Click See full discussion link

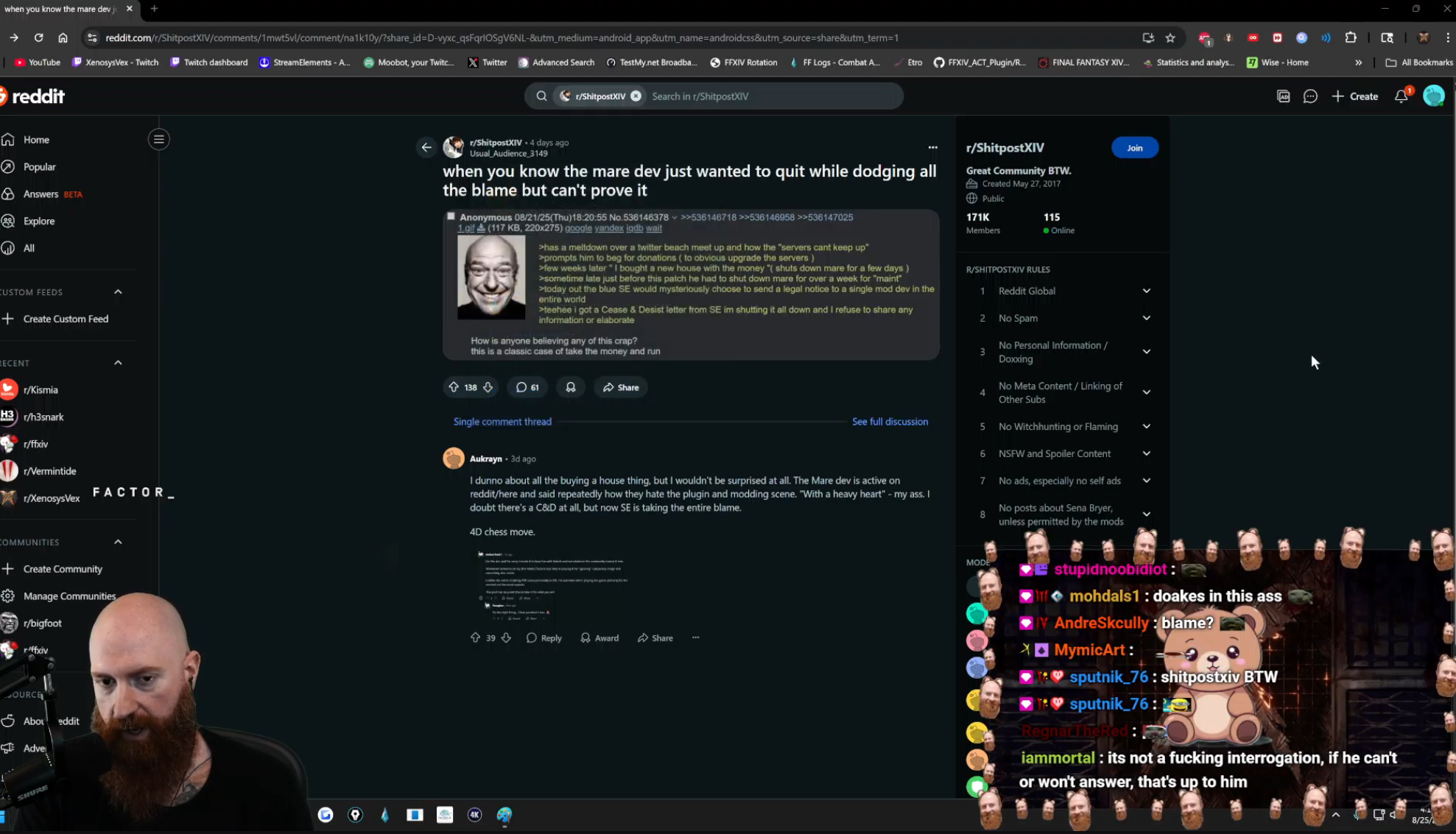click(x=890, y=422)
